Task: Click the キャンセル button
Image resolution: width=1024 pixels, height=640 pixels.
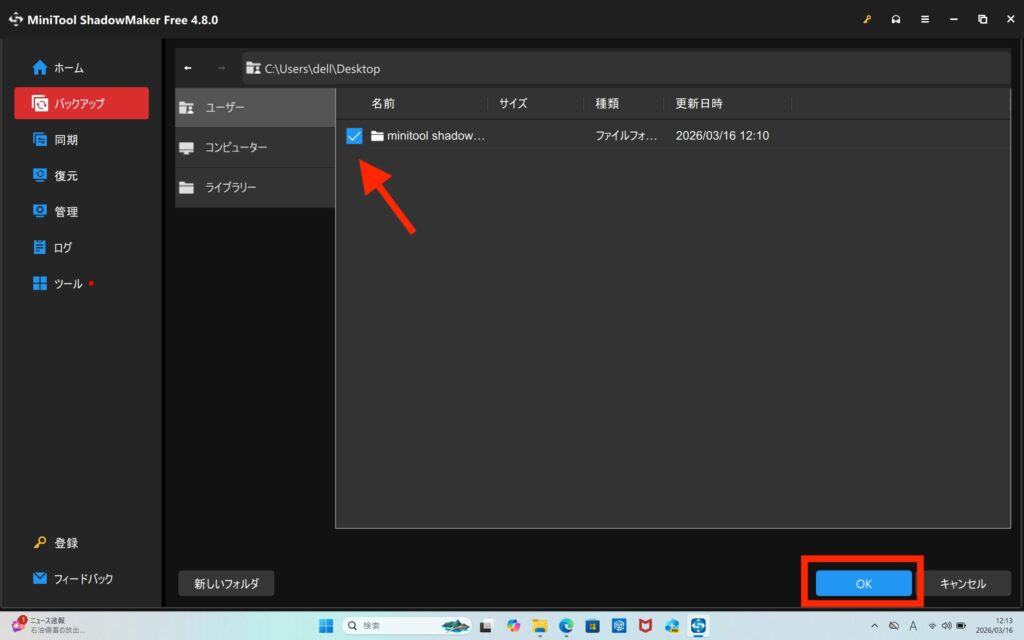Action: (963, 584)
